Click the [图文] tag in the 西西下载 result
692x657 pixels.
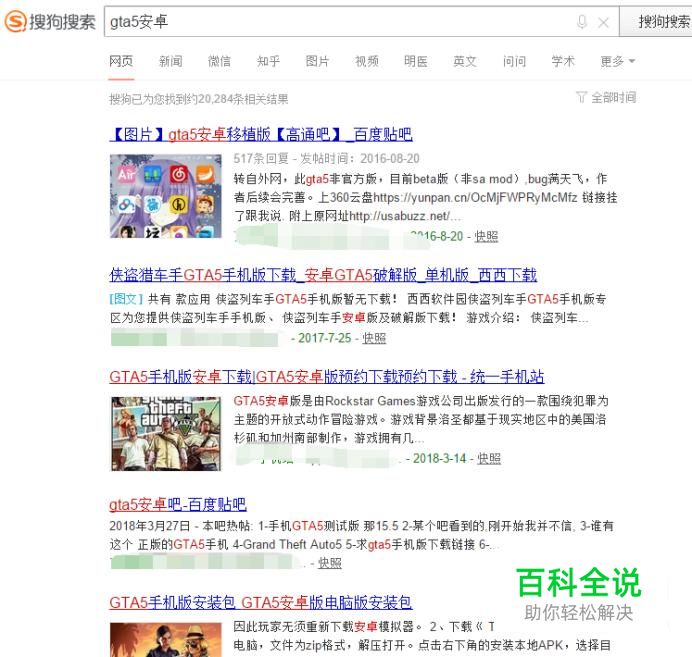[x=126, y=299]
